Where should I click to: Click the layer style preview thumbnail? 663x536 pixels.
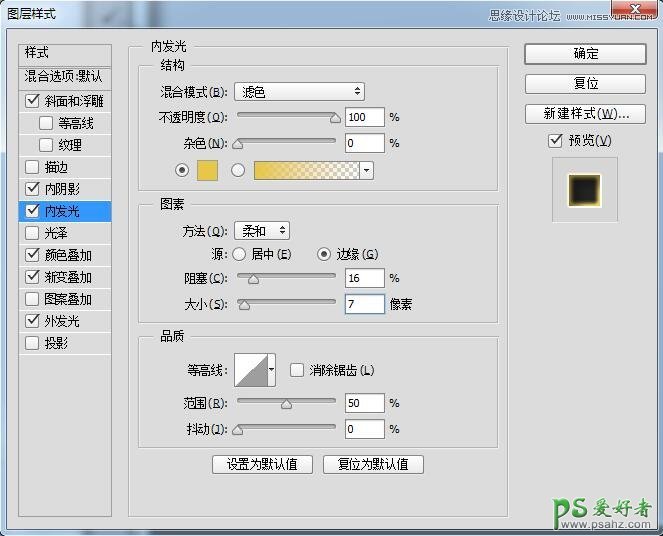pyautogui.click(x=585, y=189)
